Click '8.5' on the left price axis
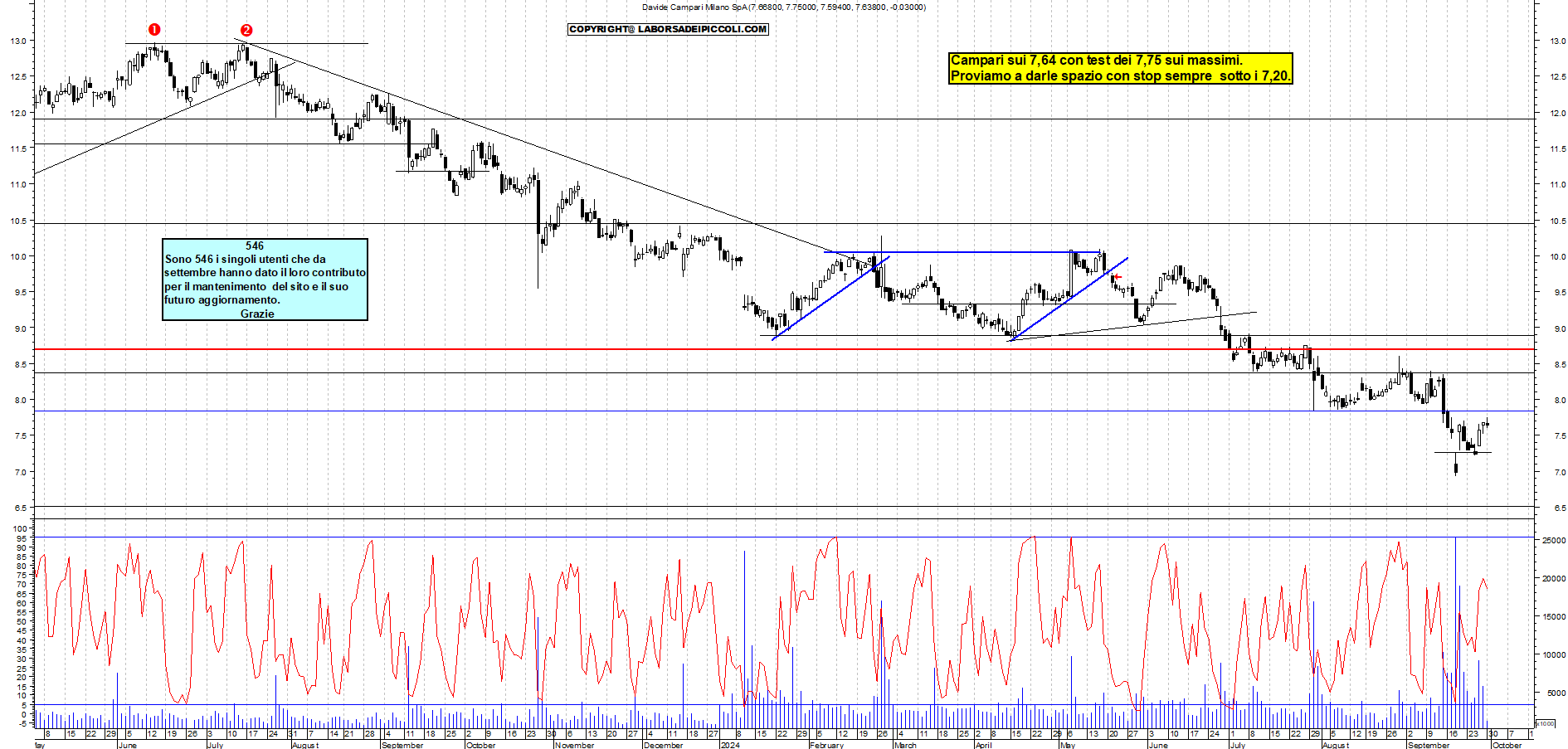Screen dimensions: 1568x749 pos(19,364)
